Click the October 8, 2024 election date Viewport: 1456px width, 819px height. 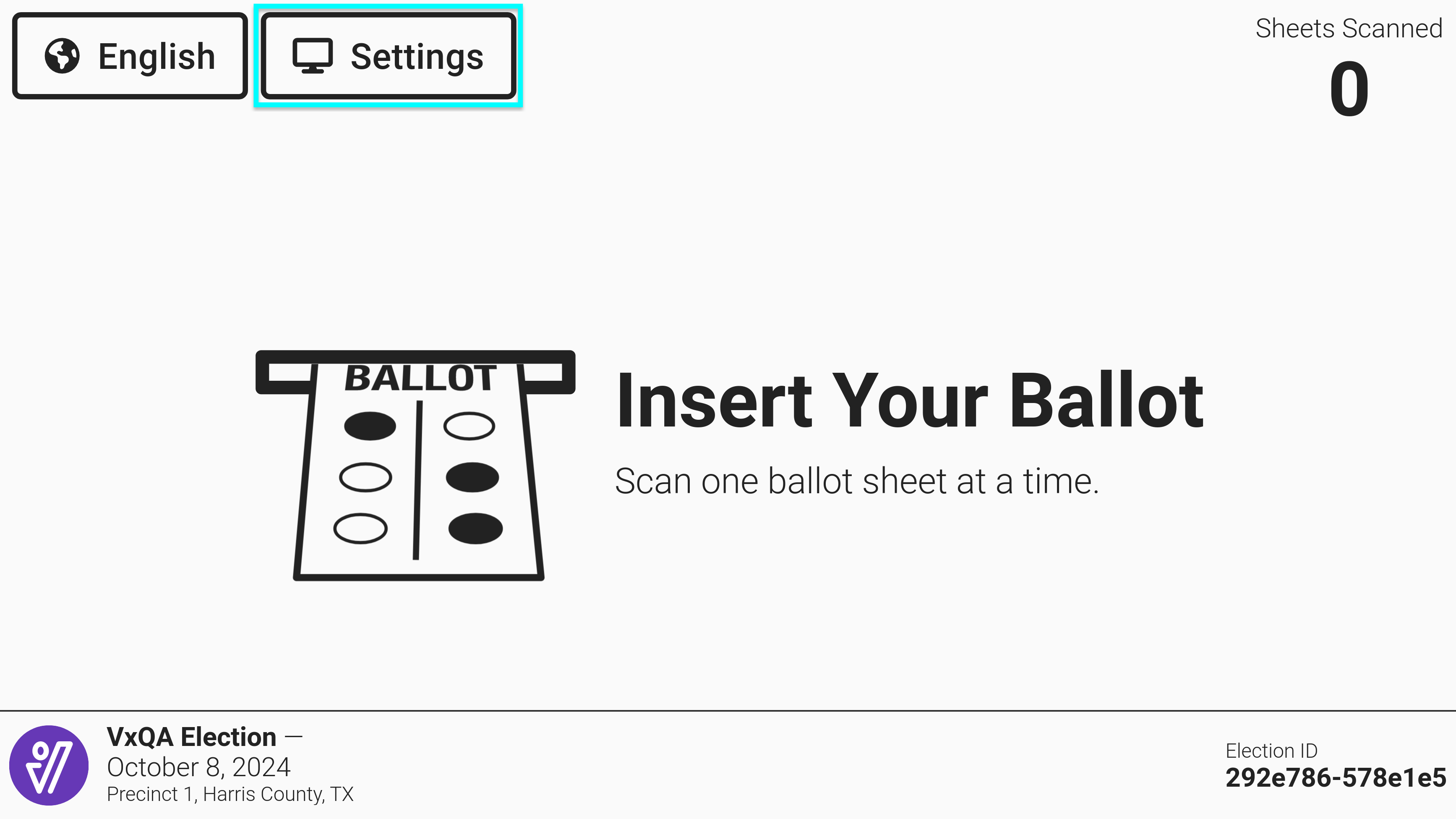tap(198, 767)
